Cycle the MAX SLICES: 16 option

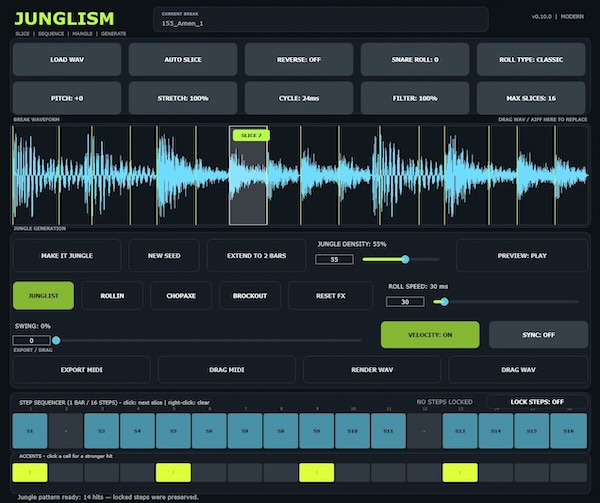point(531,98)
